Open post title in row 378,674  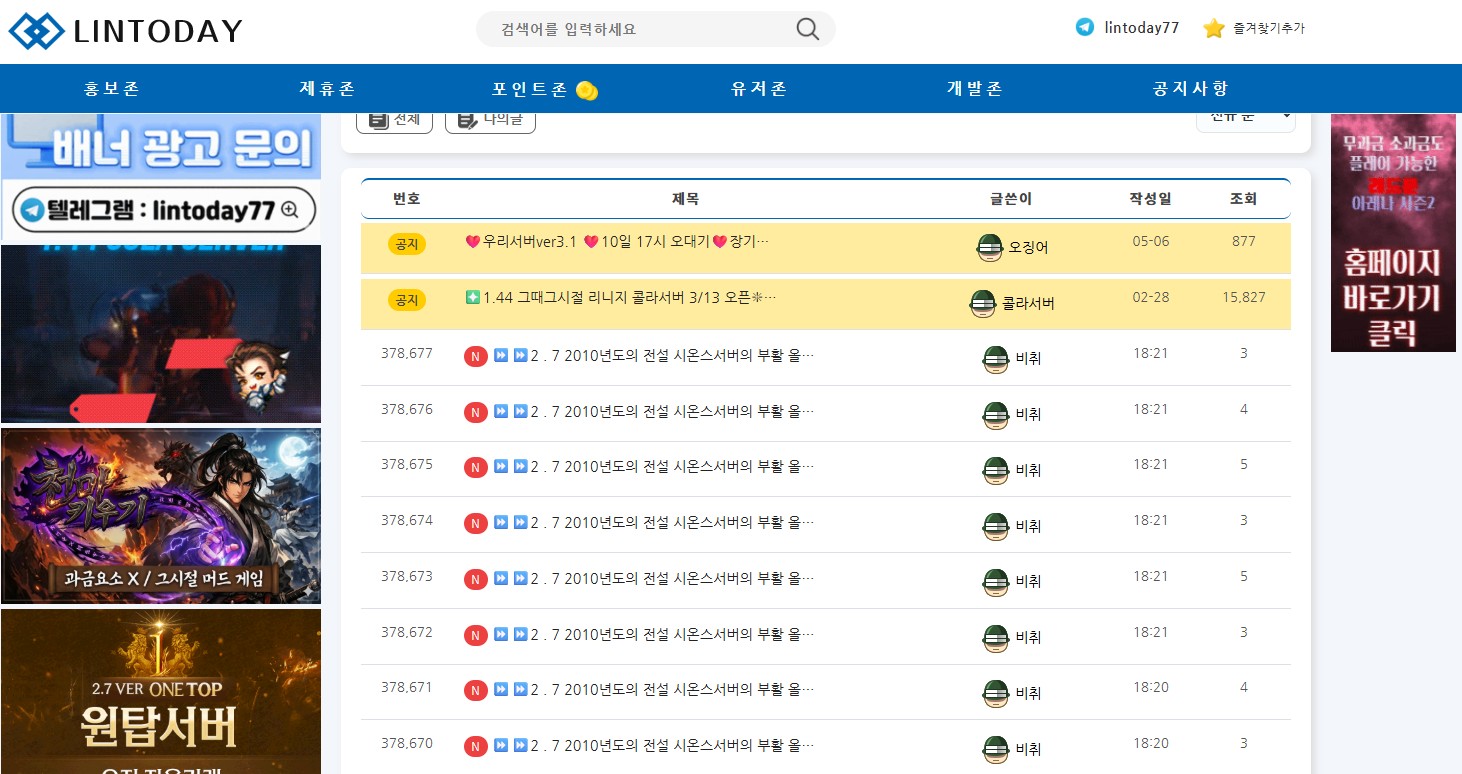pyautogui.click(x=654, y=522)
